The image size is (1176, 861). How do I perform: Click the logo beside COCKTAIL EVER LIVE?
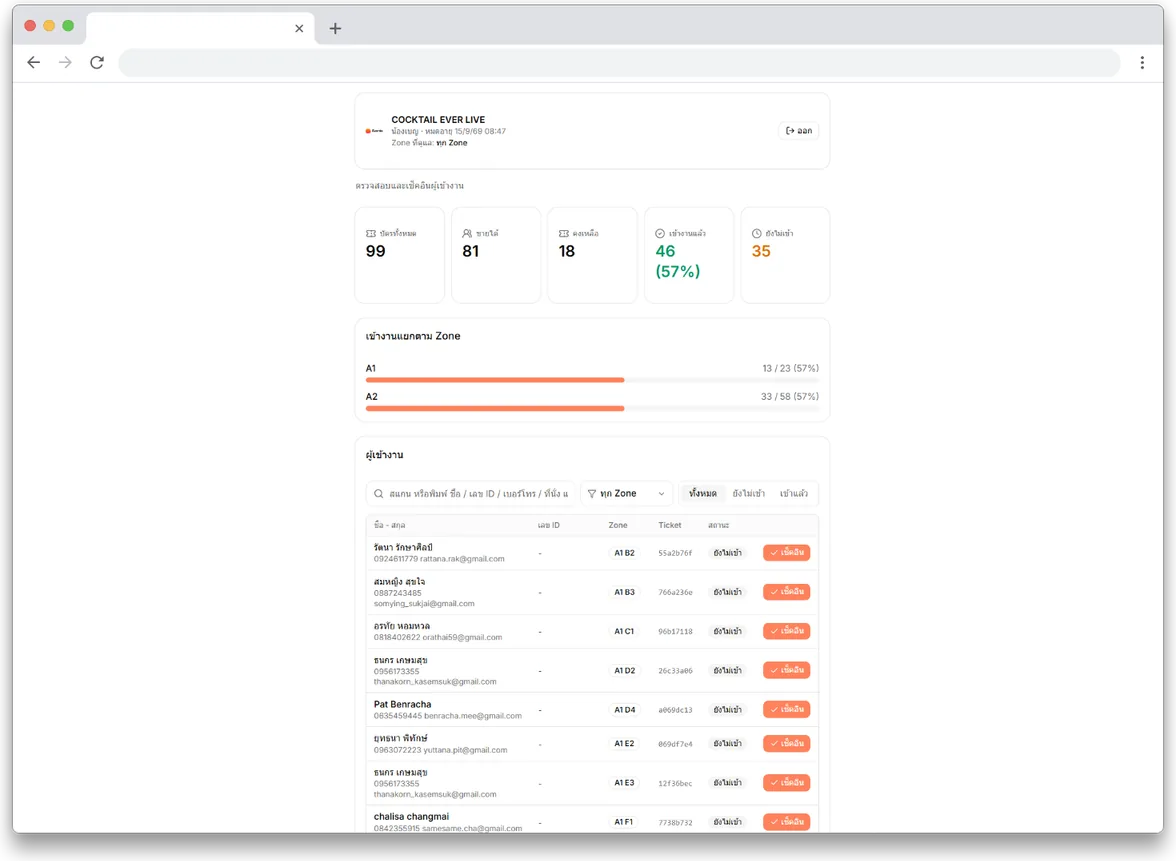point(374,131)
